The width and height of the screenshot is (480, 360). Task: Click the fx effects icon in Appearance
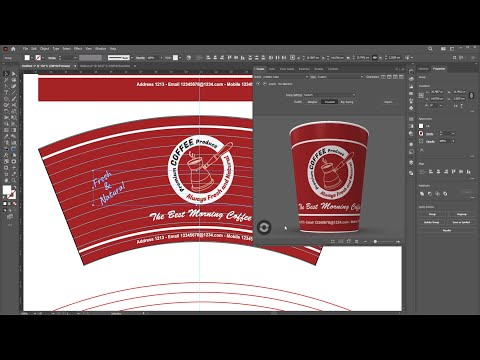click(x=422, y=150)
